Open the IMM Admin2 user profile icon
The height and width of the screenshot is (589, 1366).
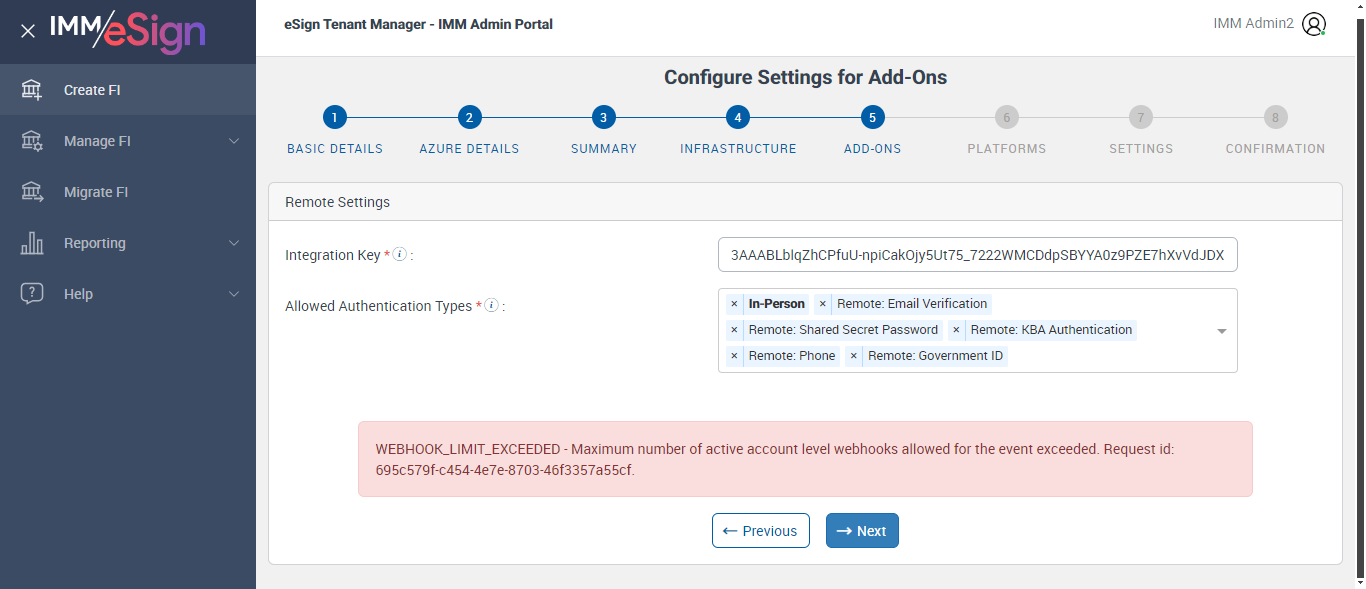click(x=1314, y=25)
